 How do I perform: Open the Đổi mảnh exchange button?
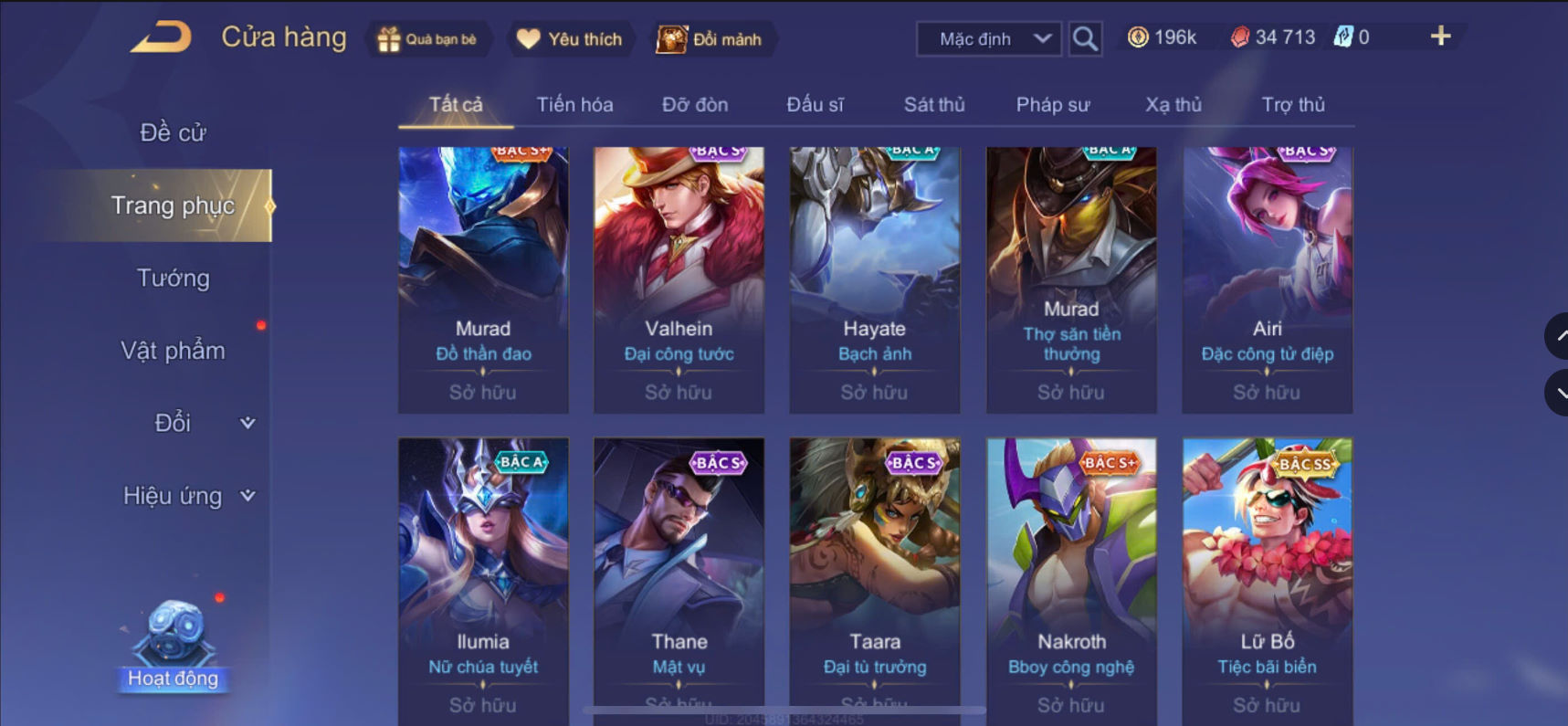coord(711,39)
